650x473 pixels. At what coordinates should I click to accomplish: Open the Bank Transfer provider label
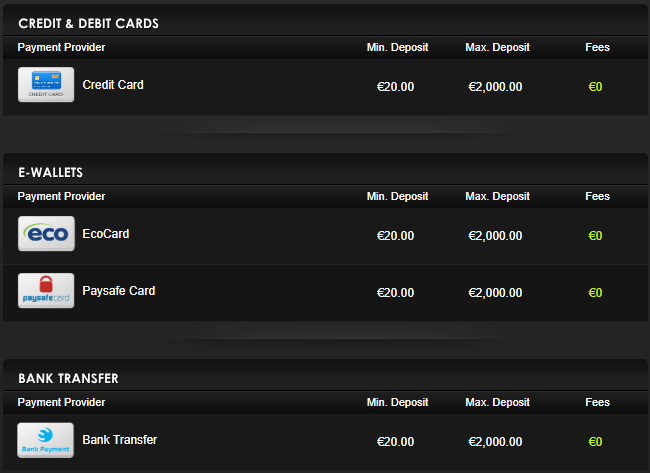point(119,440)
